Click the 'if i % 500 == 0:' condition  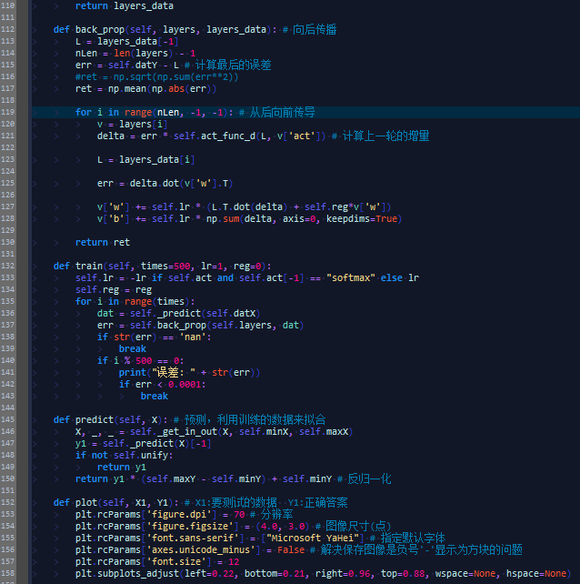click(x=140, y=361)
